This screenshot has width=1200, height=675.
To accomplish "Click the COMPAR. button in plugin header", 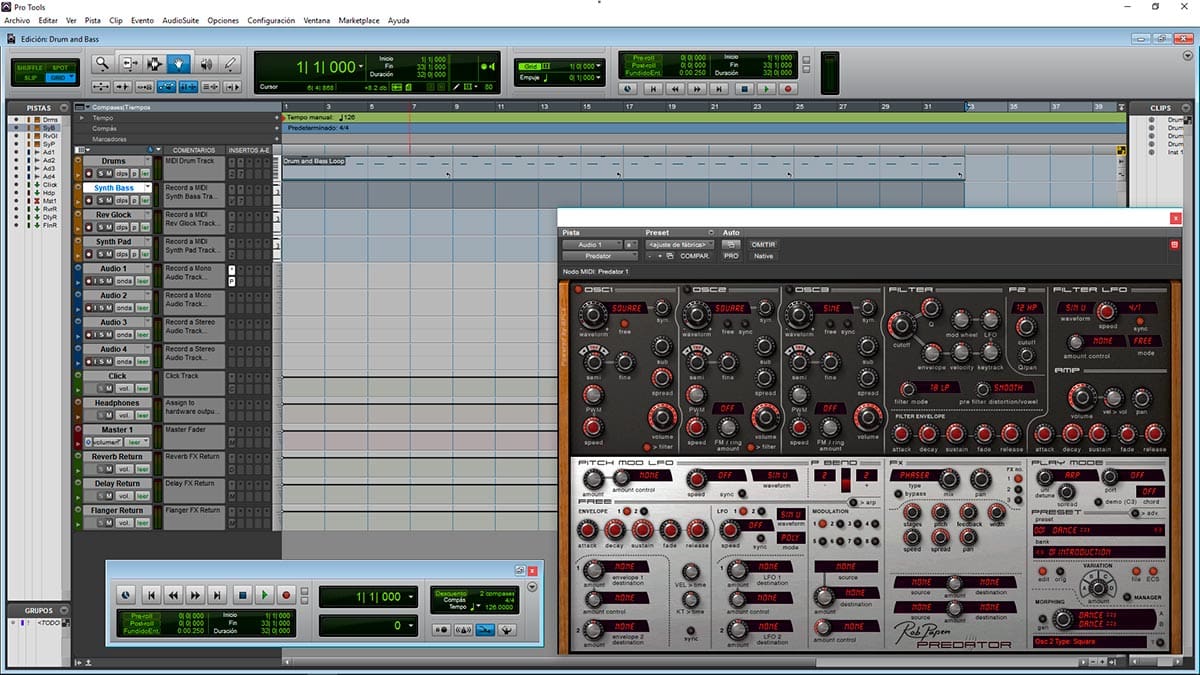I will coord(695,256).
